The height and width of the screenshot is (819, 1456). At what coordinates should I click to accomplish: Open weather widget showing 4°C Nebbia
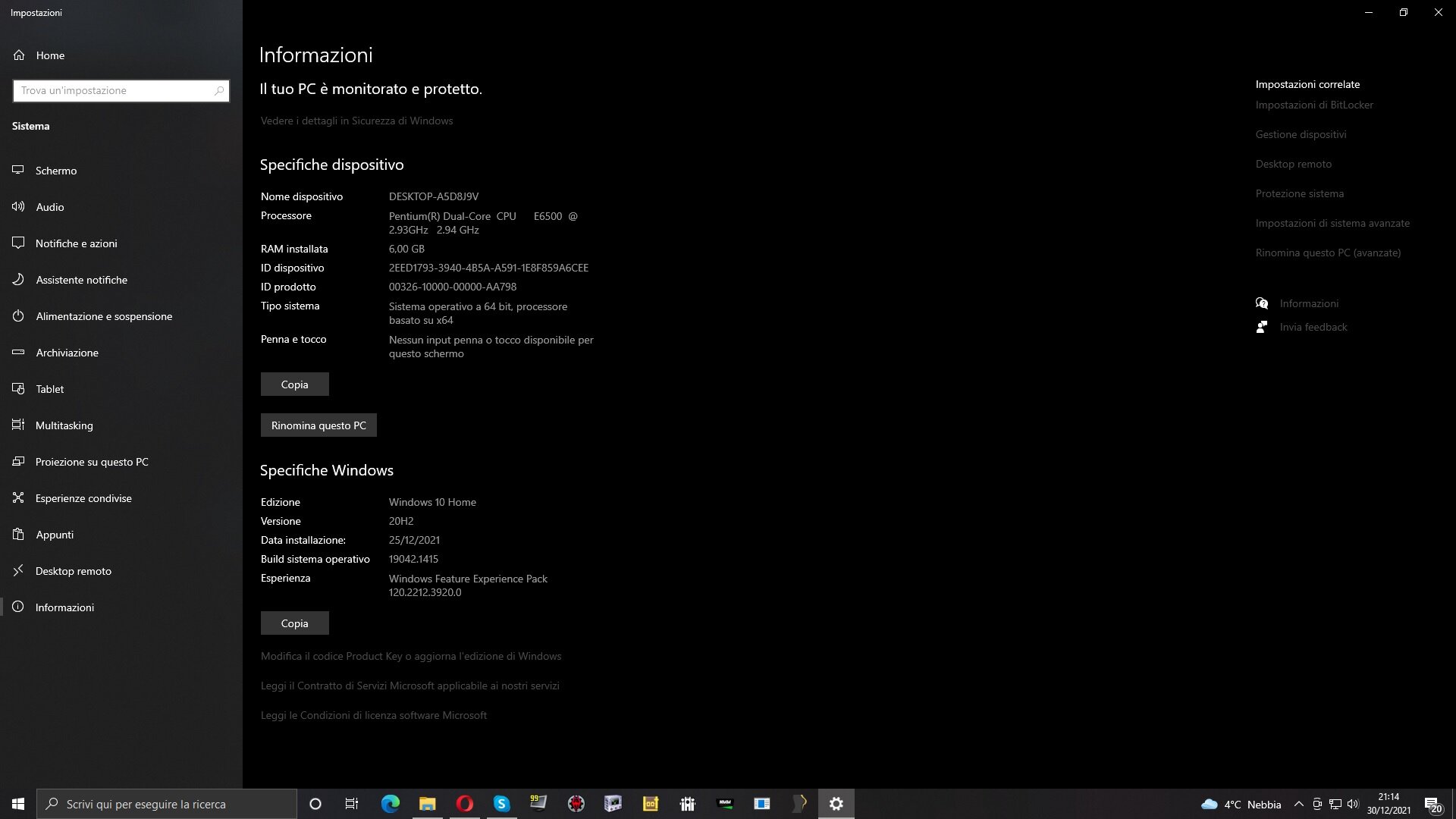1241,804
